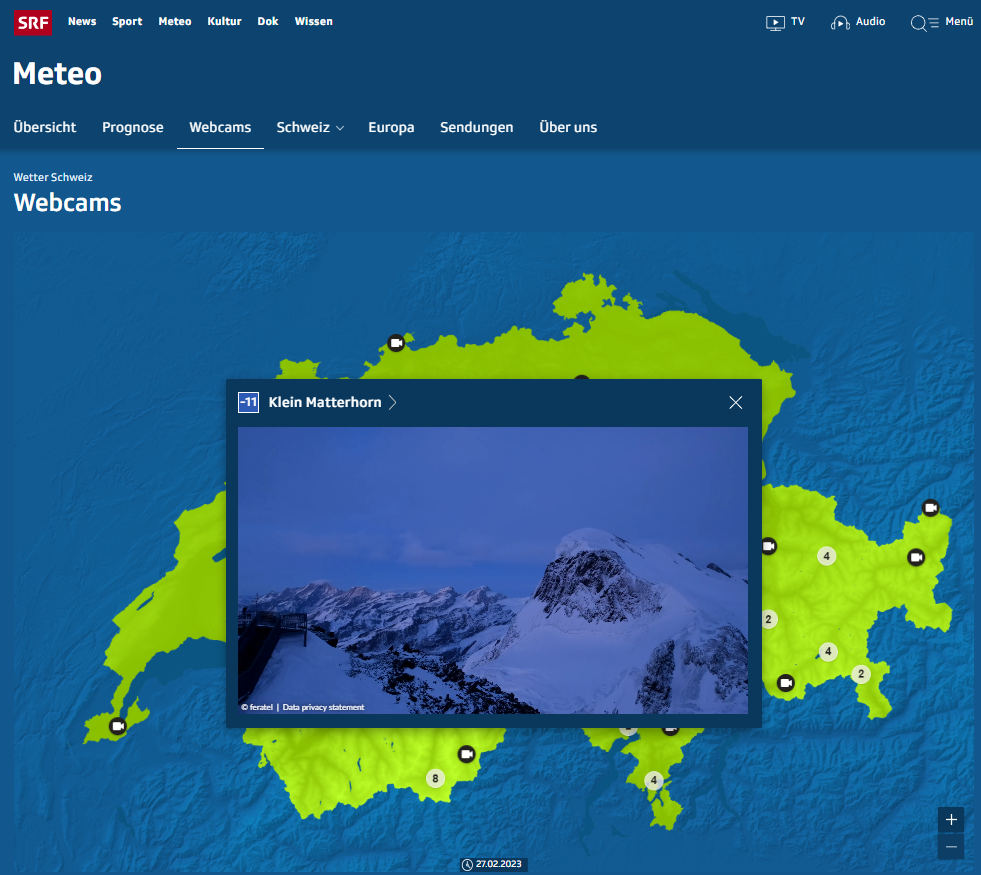Click the Klein Matterhorn webcam image
Viewport: 981px width, 875px height.
[493, 570]
